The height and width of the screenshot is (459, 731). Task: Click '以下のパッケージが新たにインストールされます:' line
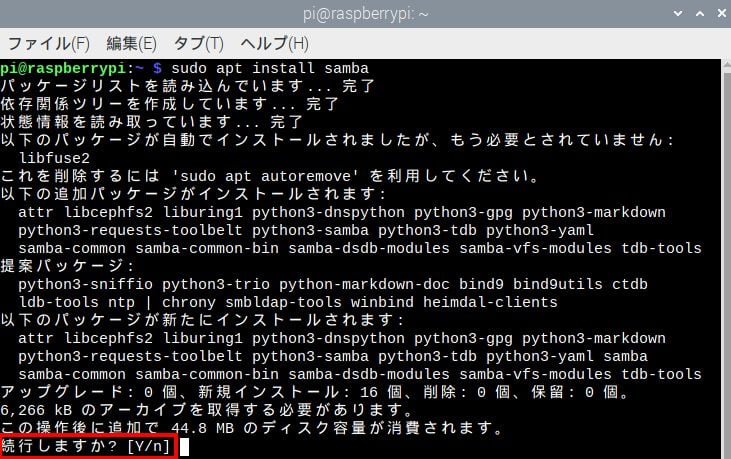(x=202, y=320)
